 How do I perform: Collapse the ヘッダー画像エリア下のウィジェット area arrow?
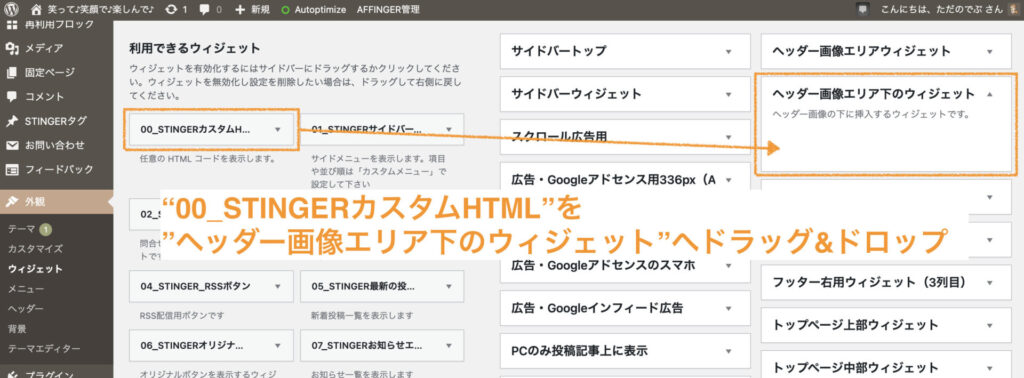(x=989, y=94)
